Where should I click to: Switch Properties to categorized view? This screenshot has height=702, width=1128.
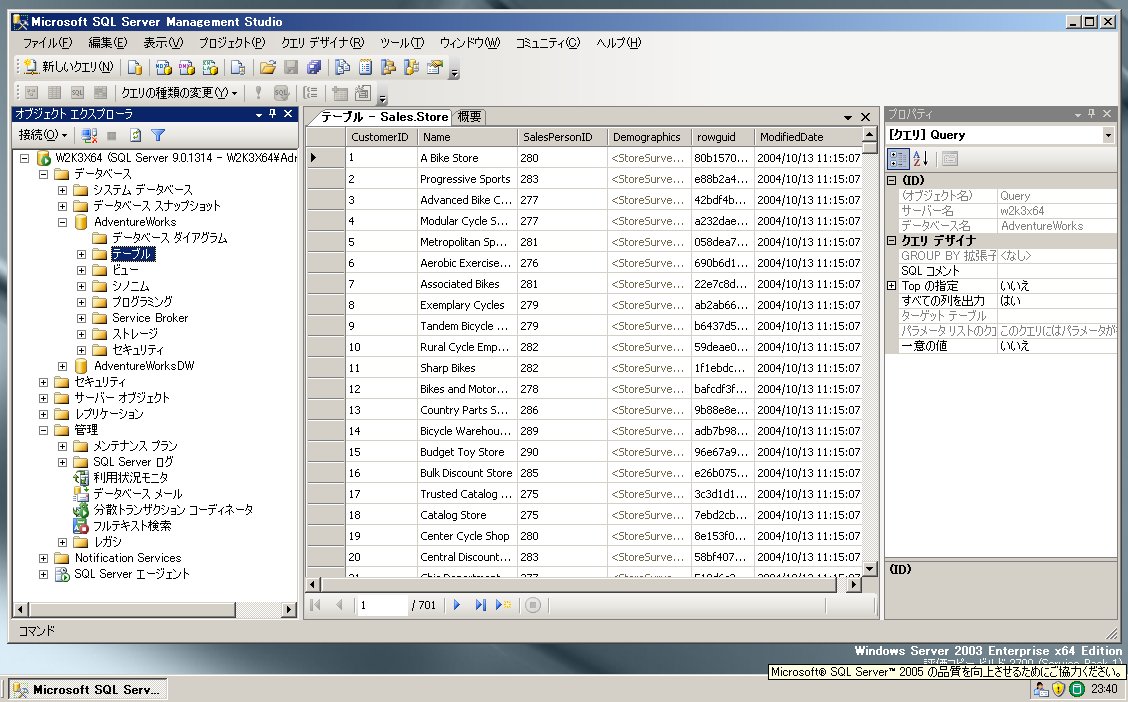point(898,159)
